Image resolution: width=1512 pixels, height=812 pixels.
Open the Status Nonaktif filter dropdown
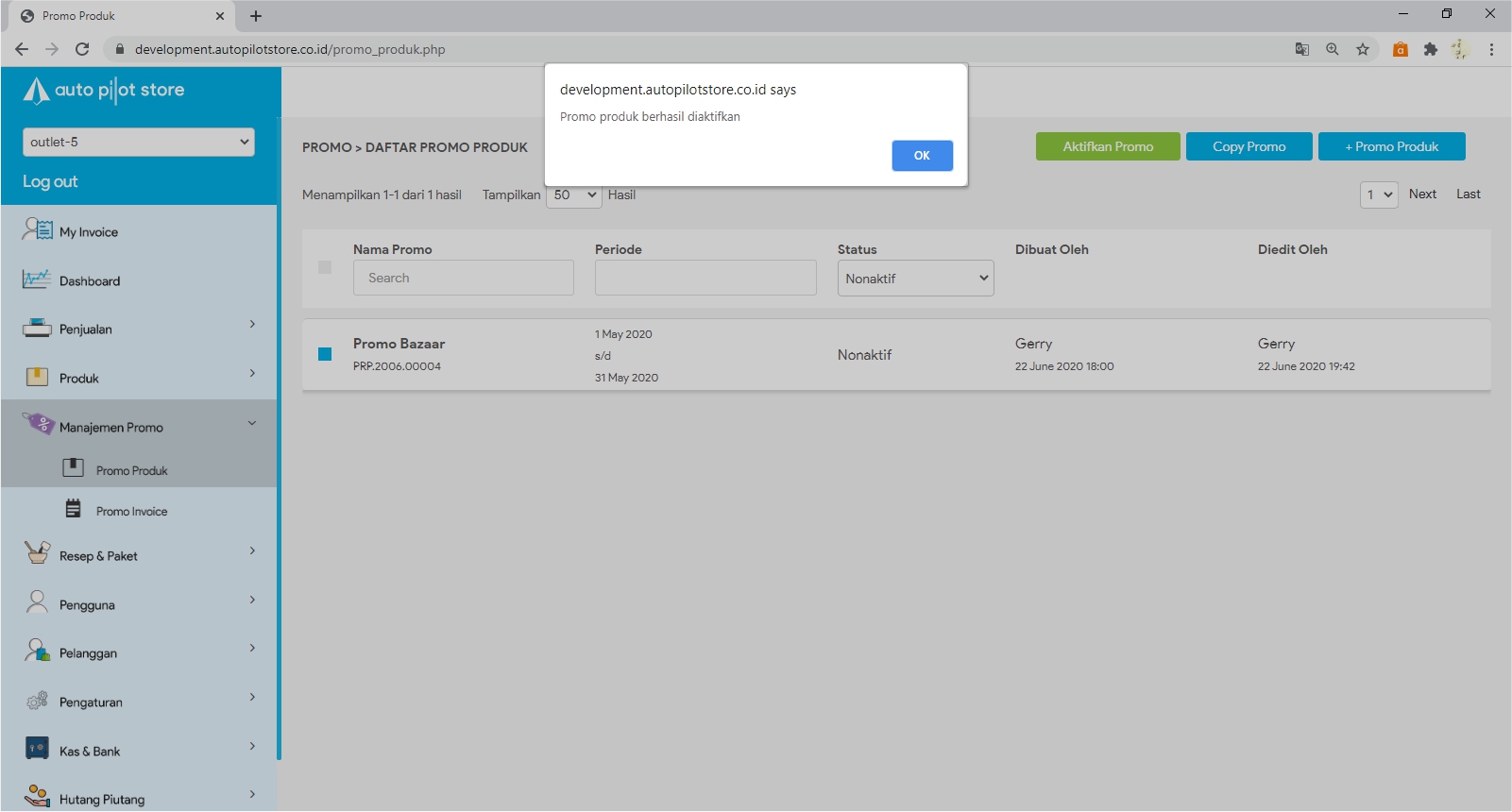click(915, 279)
